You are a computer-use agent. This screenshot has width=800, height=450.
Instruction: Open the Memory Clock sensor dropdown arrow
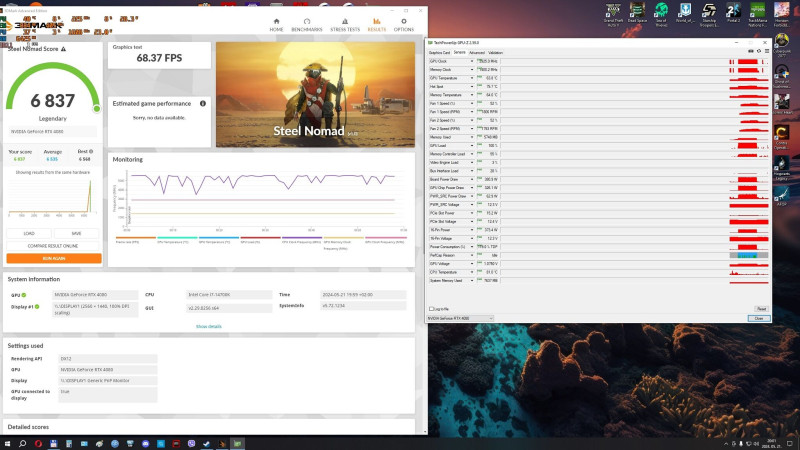(x=472, y=69)
